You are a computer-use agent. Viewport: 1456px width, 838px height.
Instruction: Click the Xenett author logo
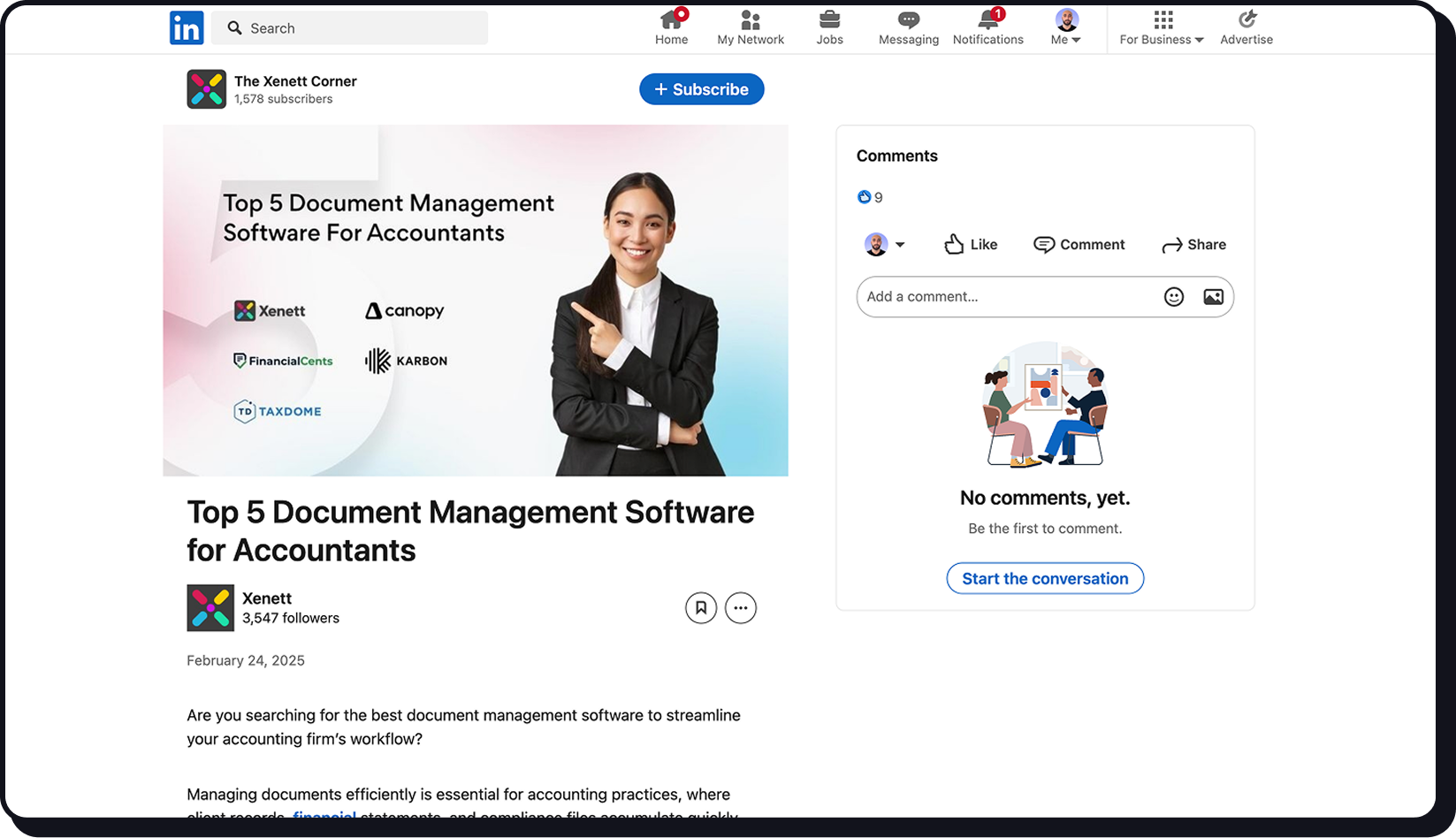coord(210,608)
